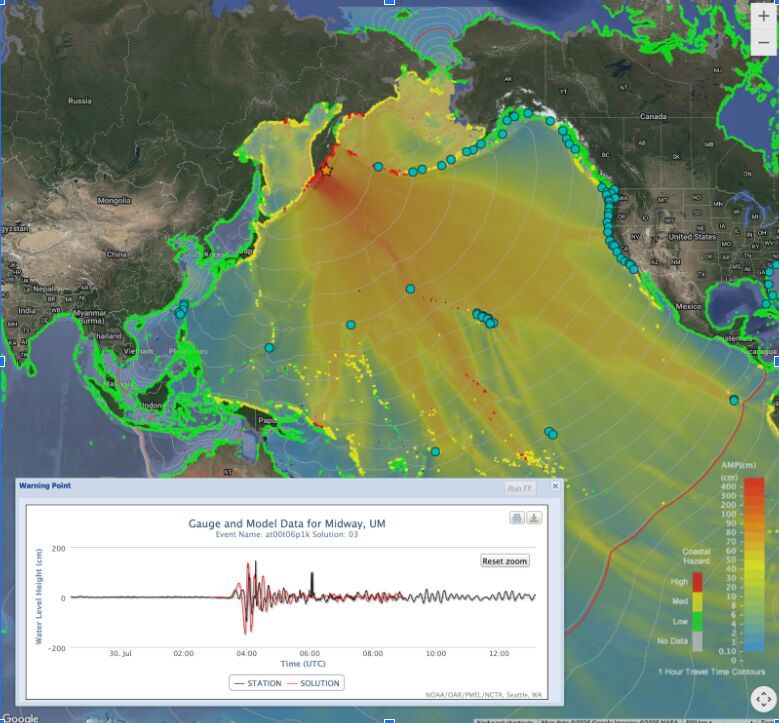Download the Midway gauge chart
The width and height of the screenshot is (779, 723).
(x=534, y=518)
